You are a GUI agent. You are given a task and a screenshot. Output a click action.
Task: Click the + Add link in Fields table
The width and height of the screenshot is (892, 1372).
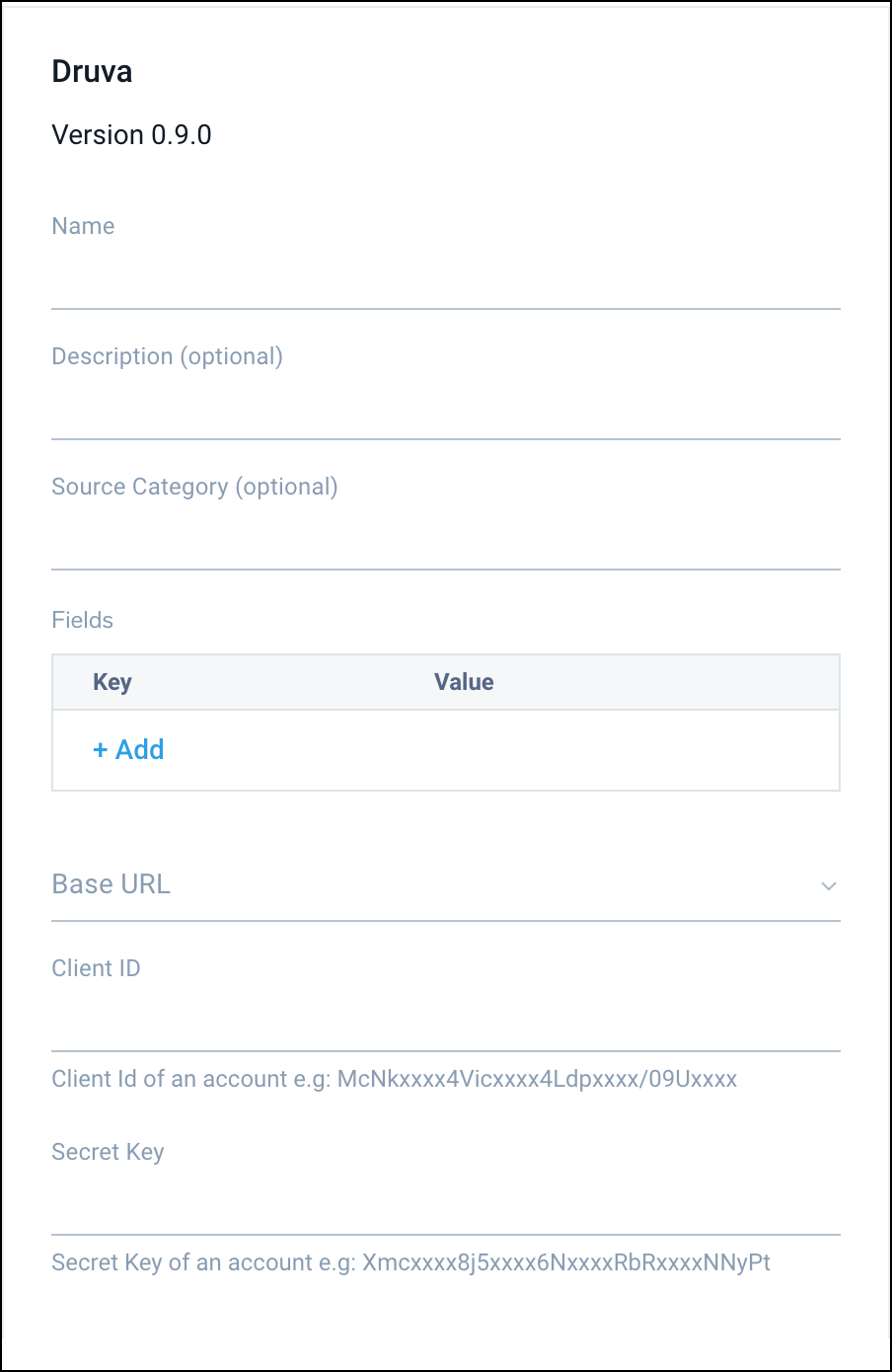click(128, 750)
